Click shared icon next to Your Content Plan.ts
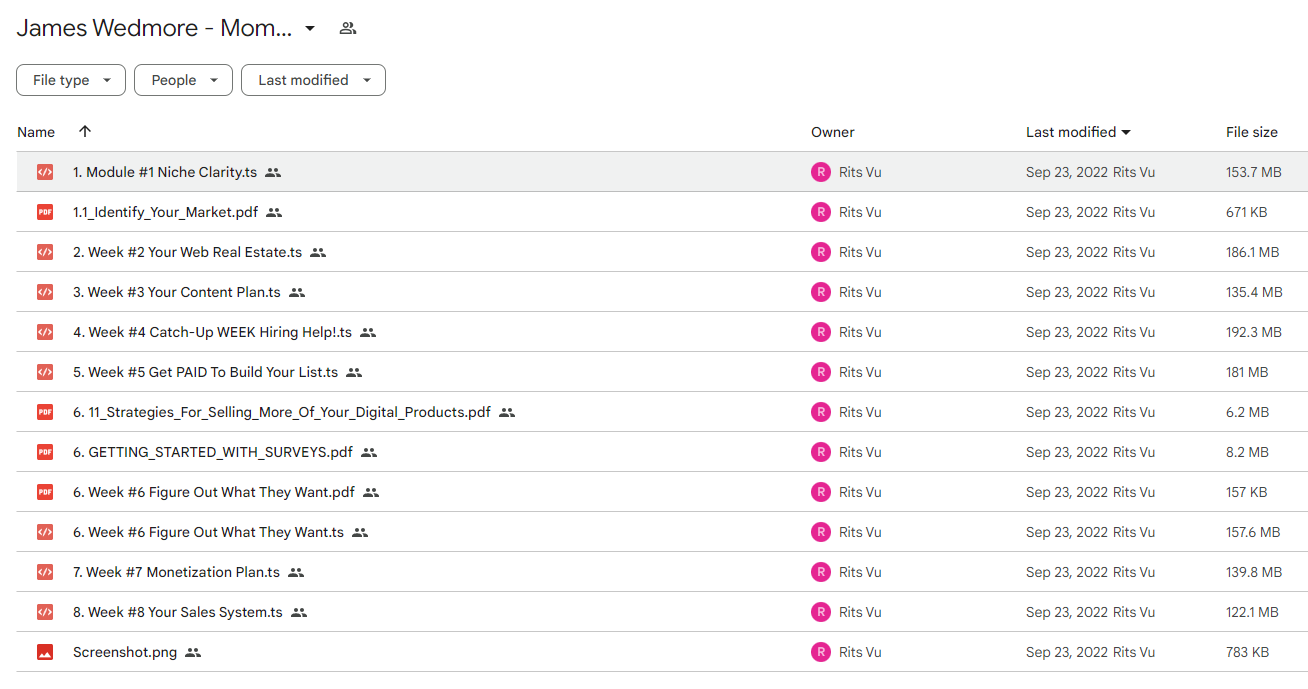The image size is (1308, 689). (297, 292)
